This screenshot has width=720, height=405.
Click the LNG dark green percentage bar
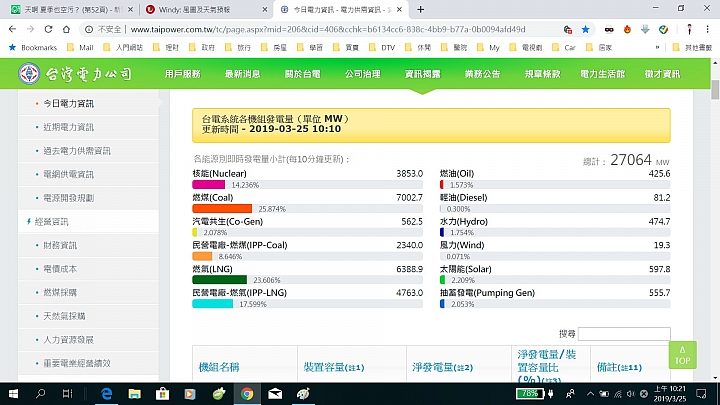pos(219,280)
